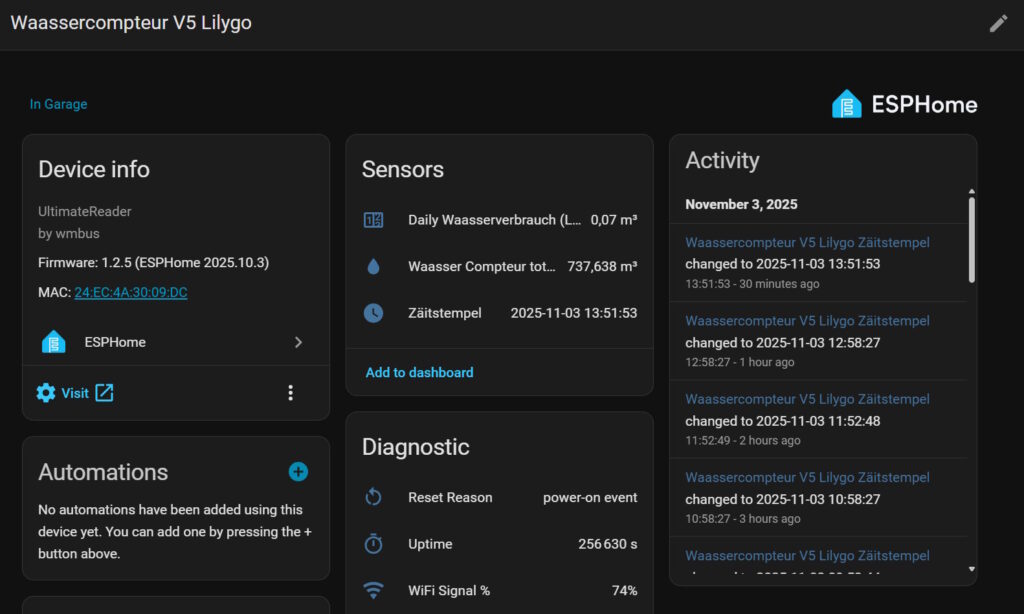Open the 13:51:53 Zäitstempel activity entry
Image resolution: width=1024 pixels, height=614 pixels.
807,242
